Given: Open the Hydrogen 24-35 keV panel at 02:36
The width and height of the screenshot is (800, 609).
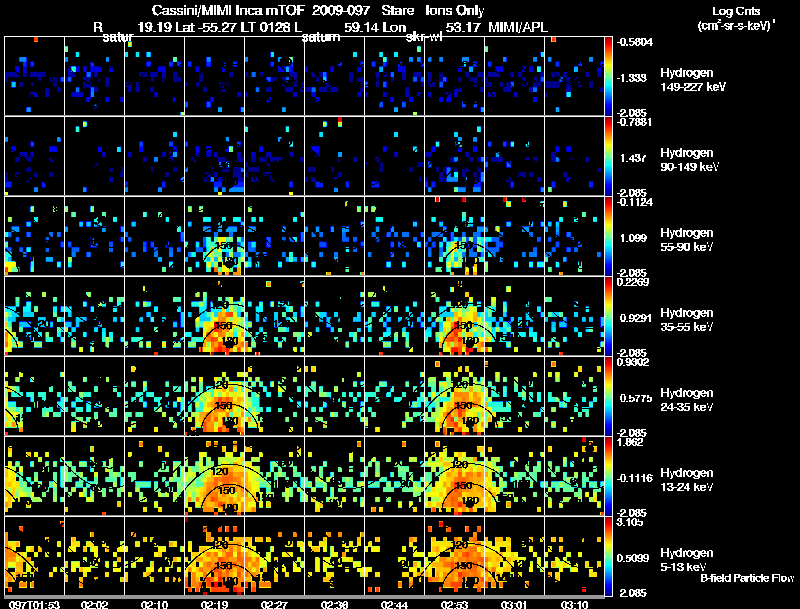Looking at the screenshot, I should [334, 396].
